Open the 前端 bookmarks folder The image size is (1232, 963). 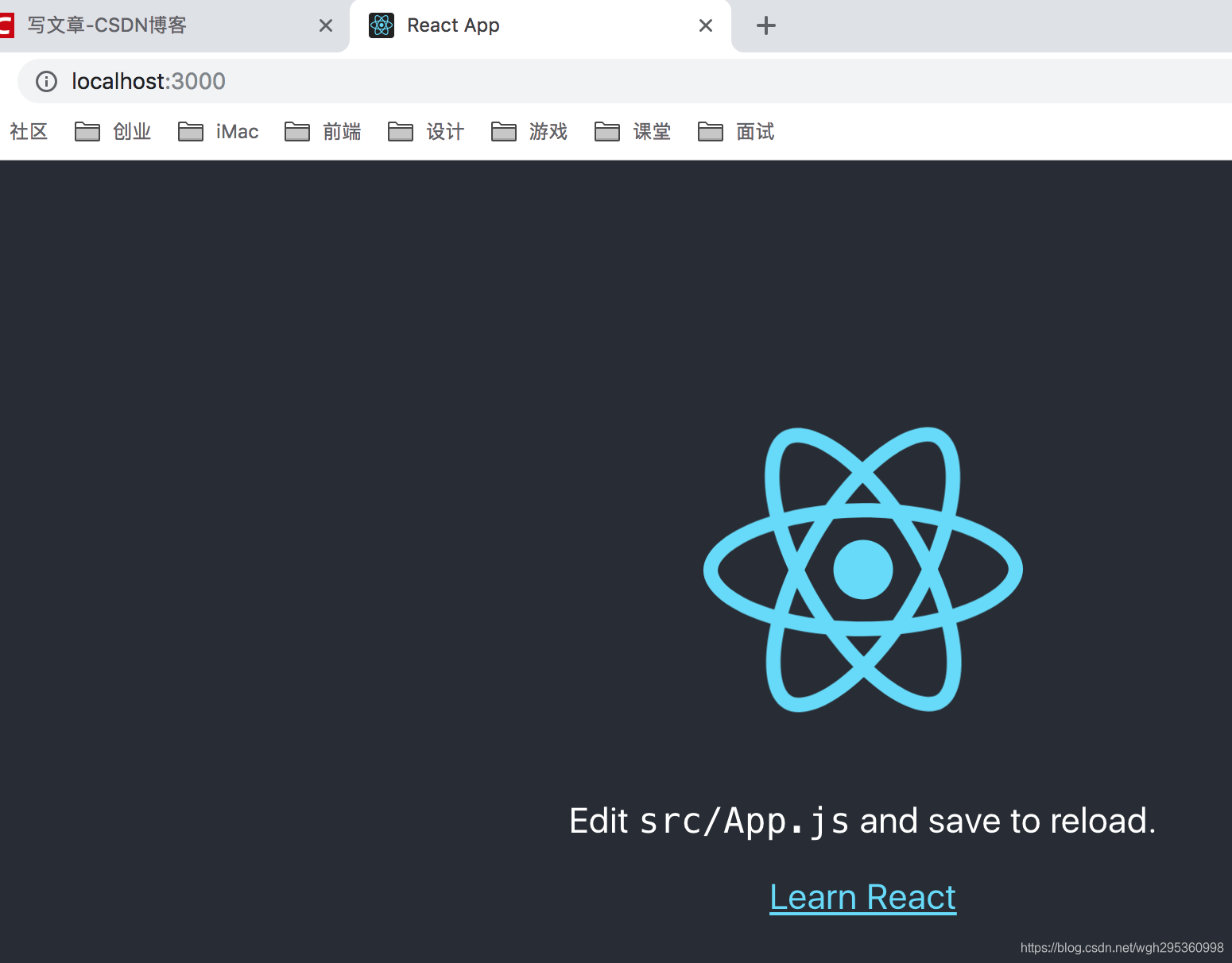[x=323, y=131]
